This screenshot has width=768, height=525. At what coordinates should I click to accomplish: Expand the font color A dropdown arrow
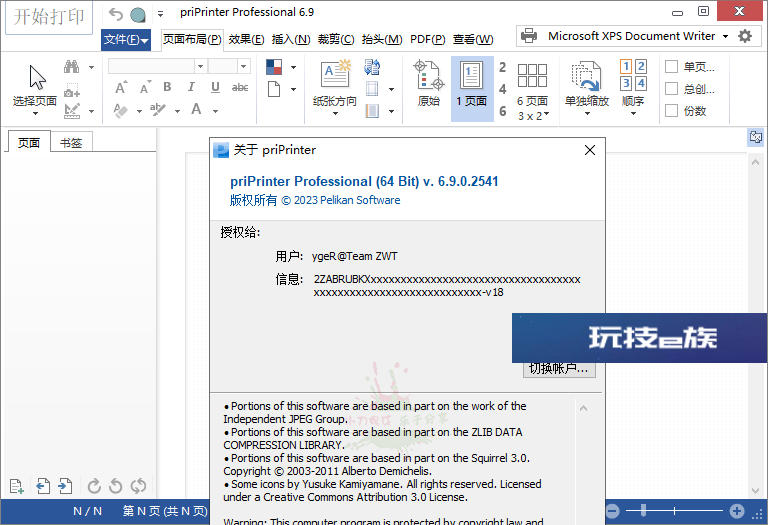[215, 111]
